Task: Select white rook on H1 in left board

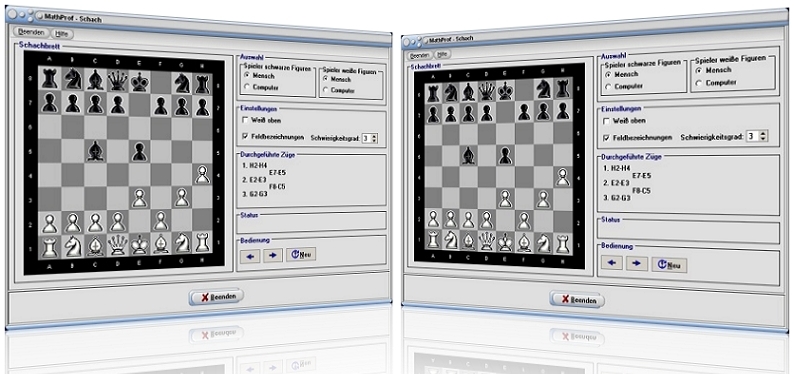Action: point(203,242)
